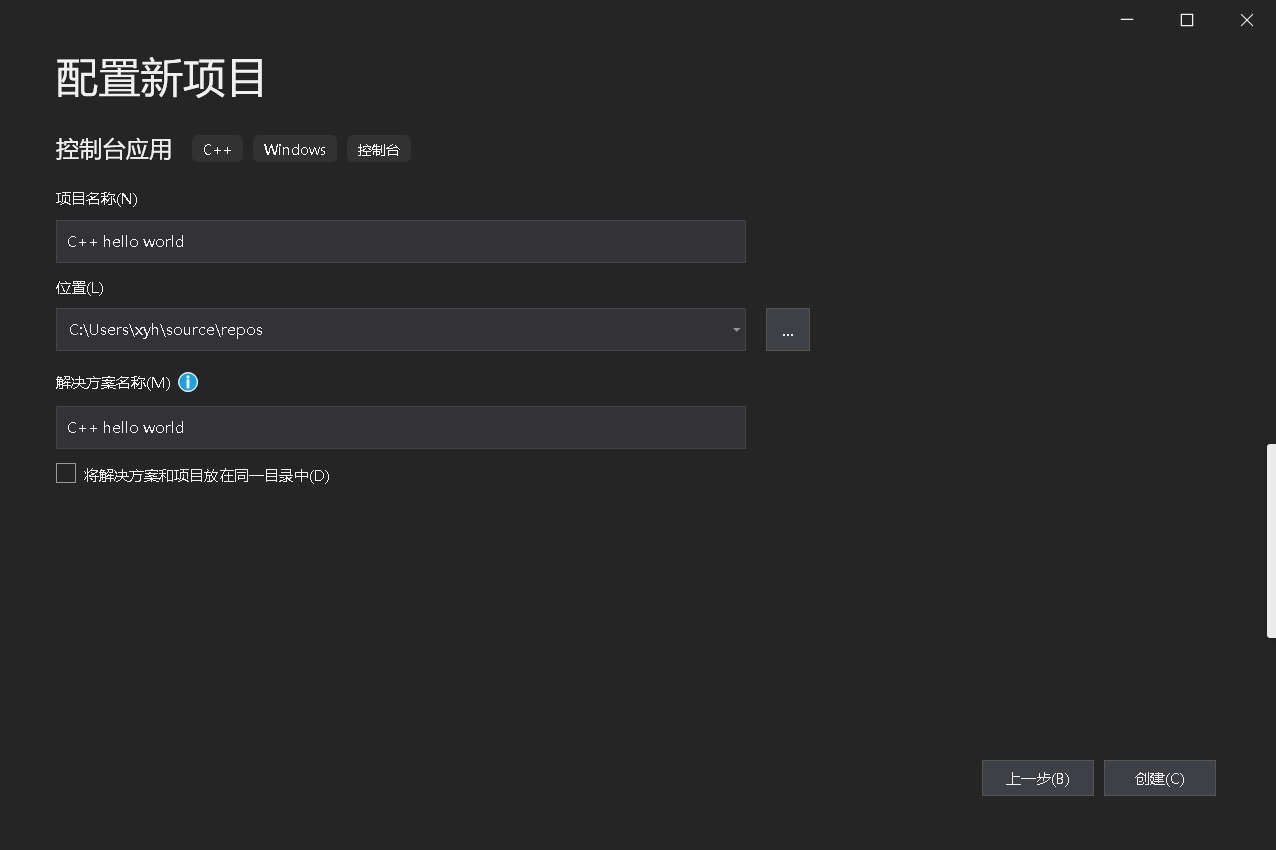Click the 项目名称(N) label

97,198
